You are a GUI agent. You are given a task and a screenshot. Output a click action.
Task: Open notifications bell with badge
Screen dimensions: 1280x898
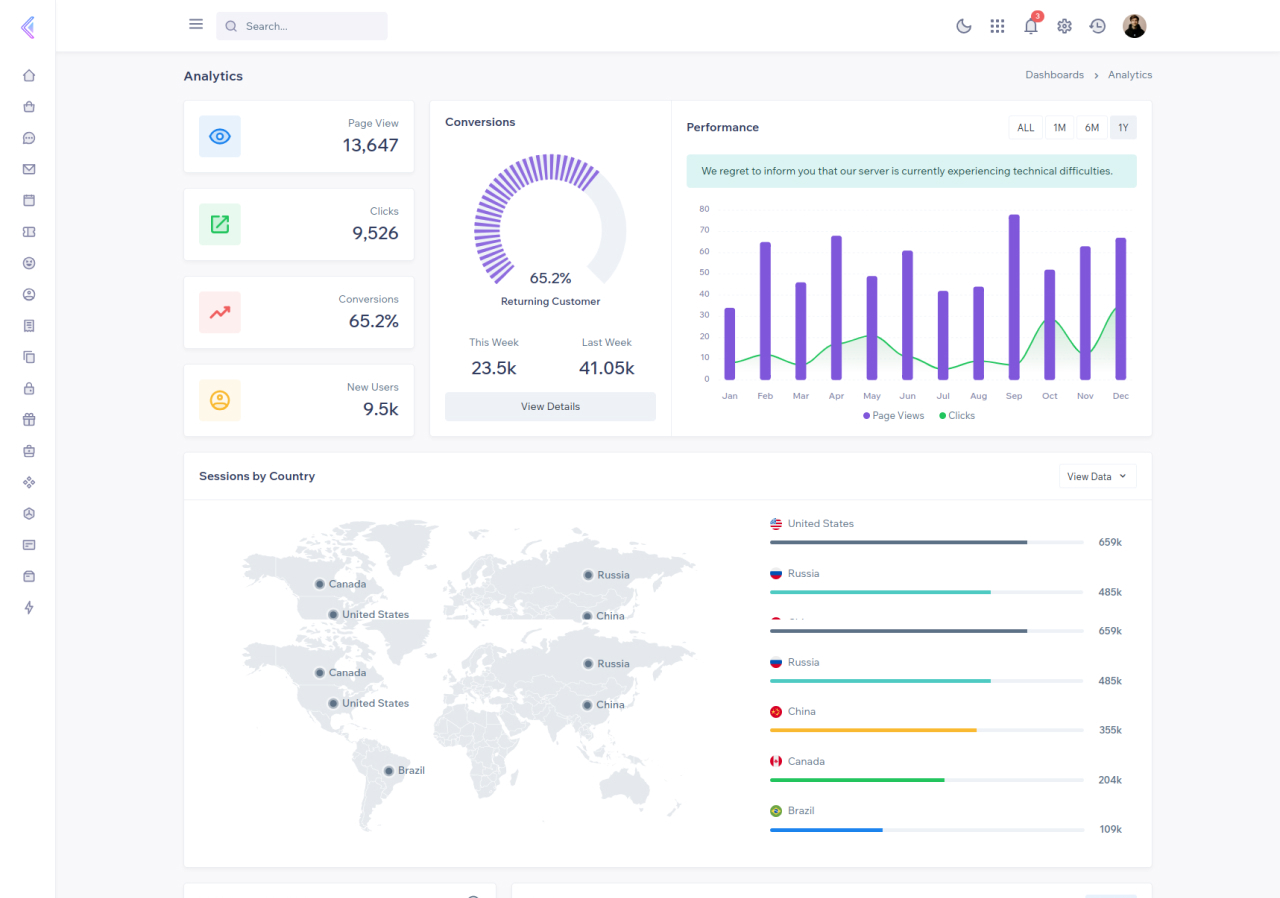[x=1031, y=26]
